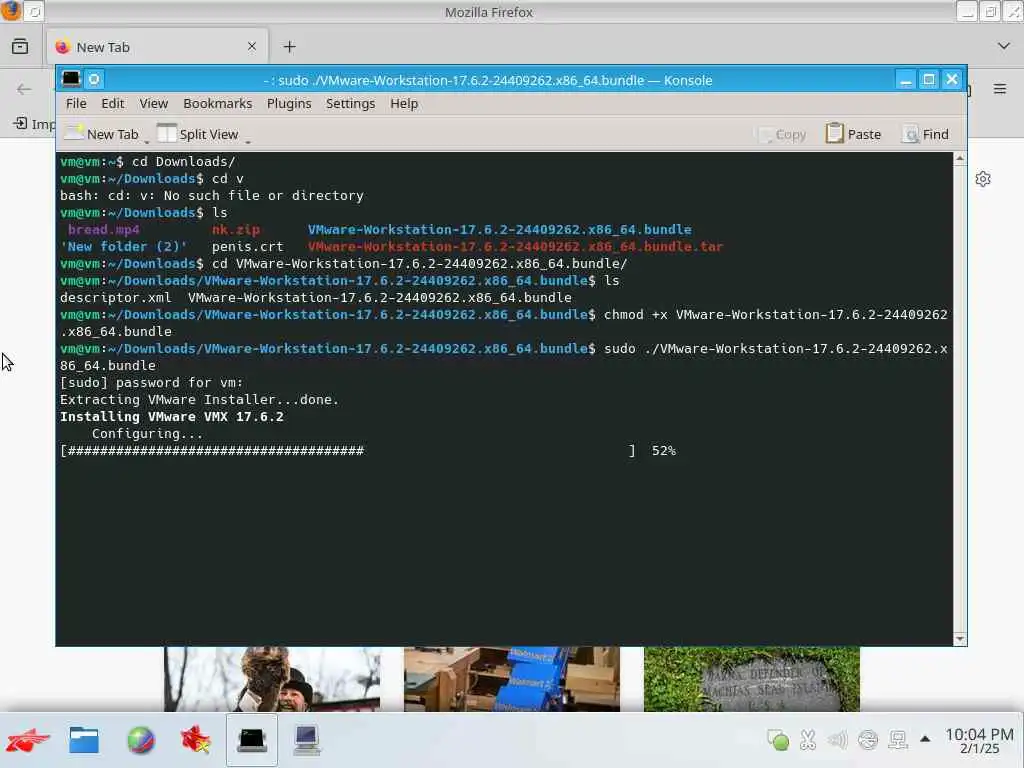Open the Edit menu in Konsole

coord(112,103)
